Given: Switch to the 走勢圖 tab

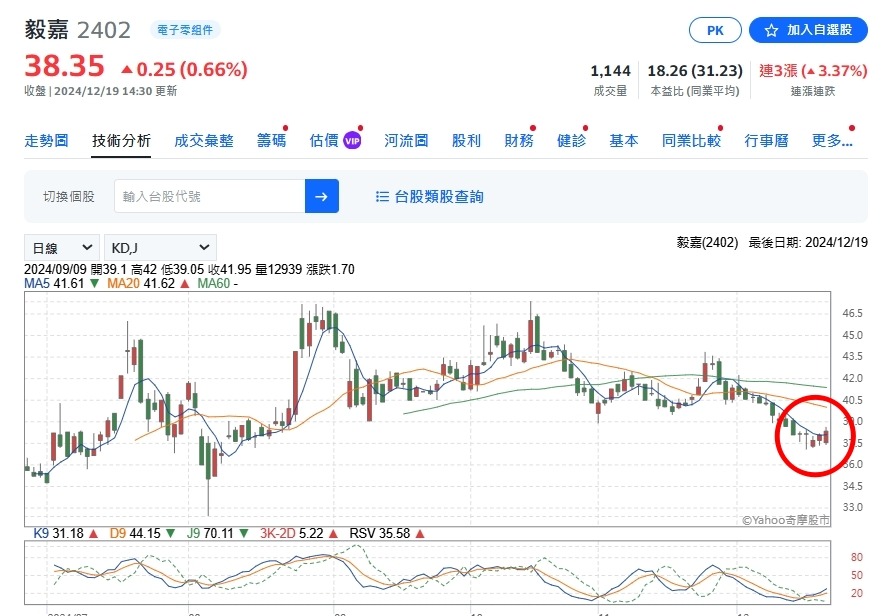Looking at the screenshot, I should click(x=46, y=141).
